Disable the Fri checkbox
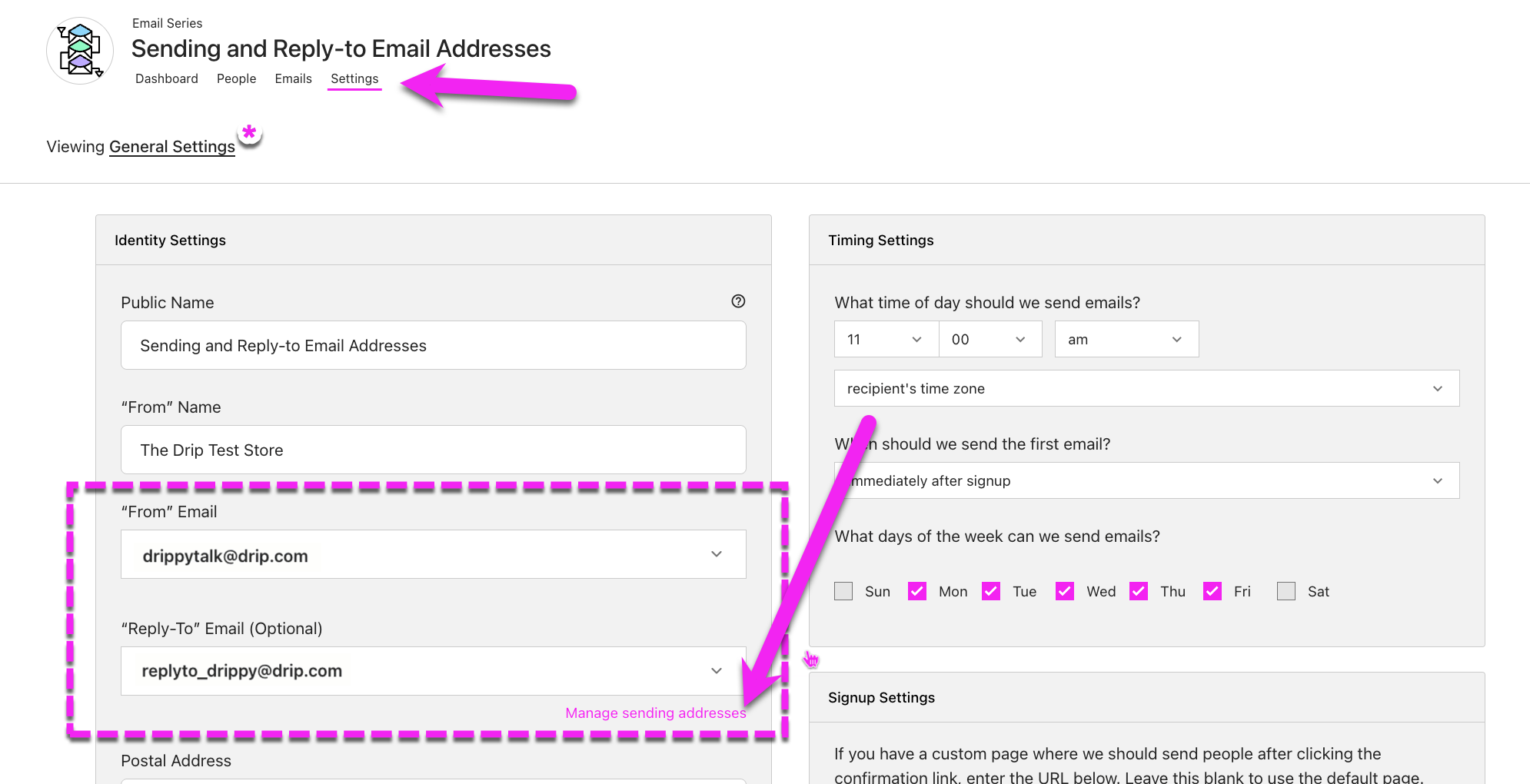The width and height of the screenshot is (1530, 784). (x=1212, y=591)
